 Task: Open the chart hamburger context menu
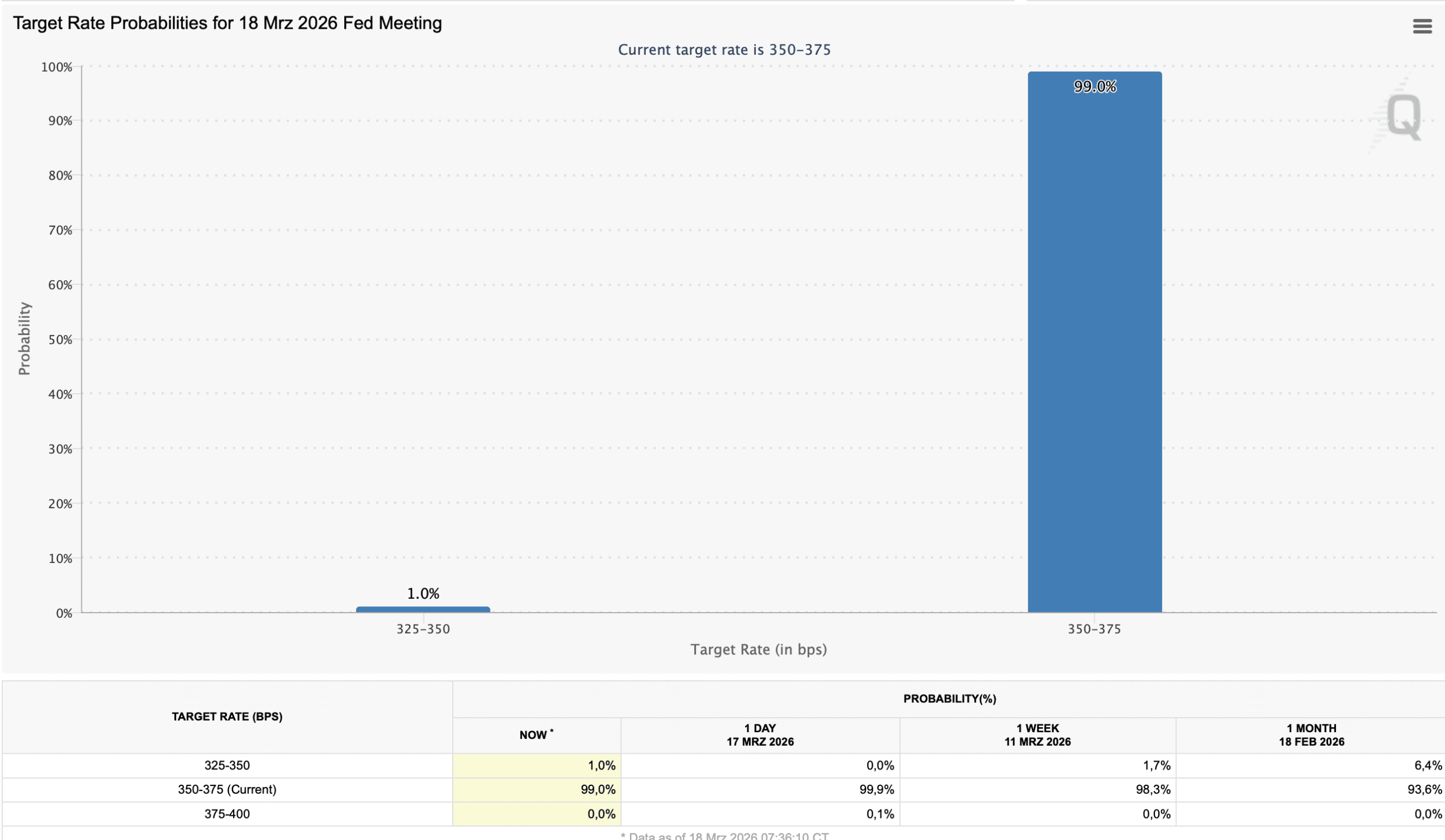coord(1421,27)
